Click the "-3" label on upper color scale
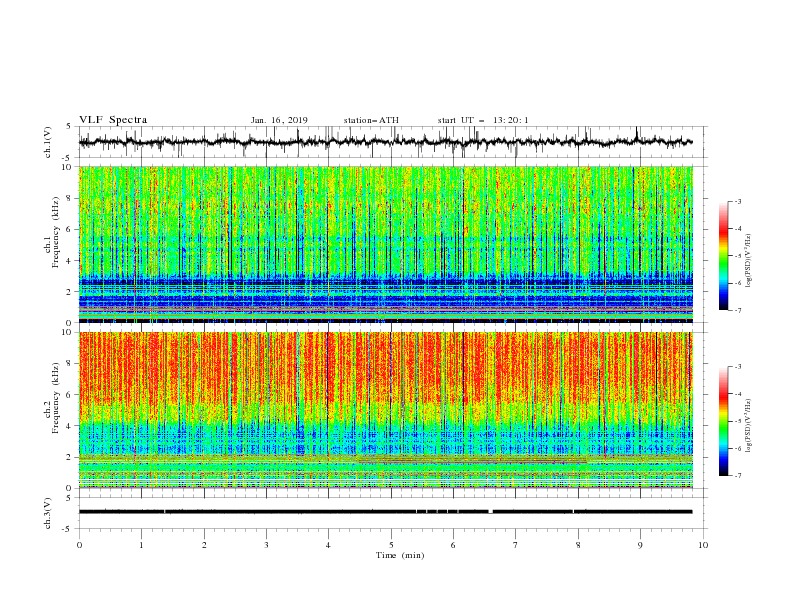 coord(738,201)
